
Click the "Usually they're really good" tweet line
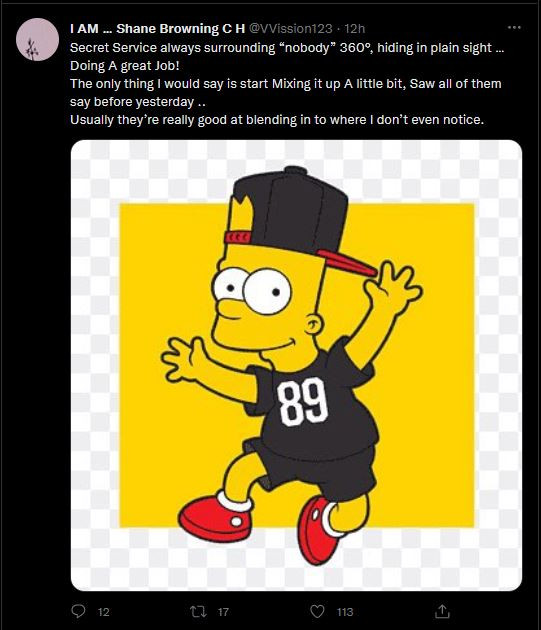point(277,120)
